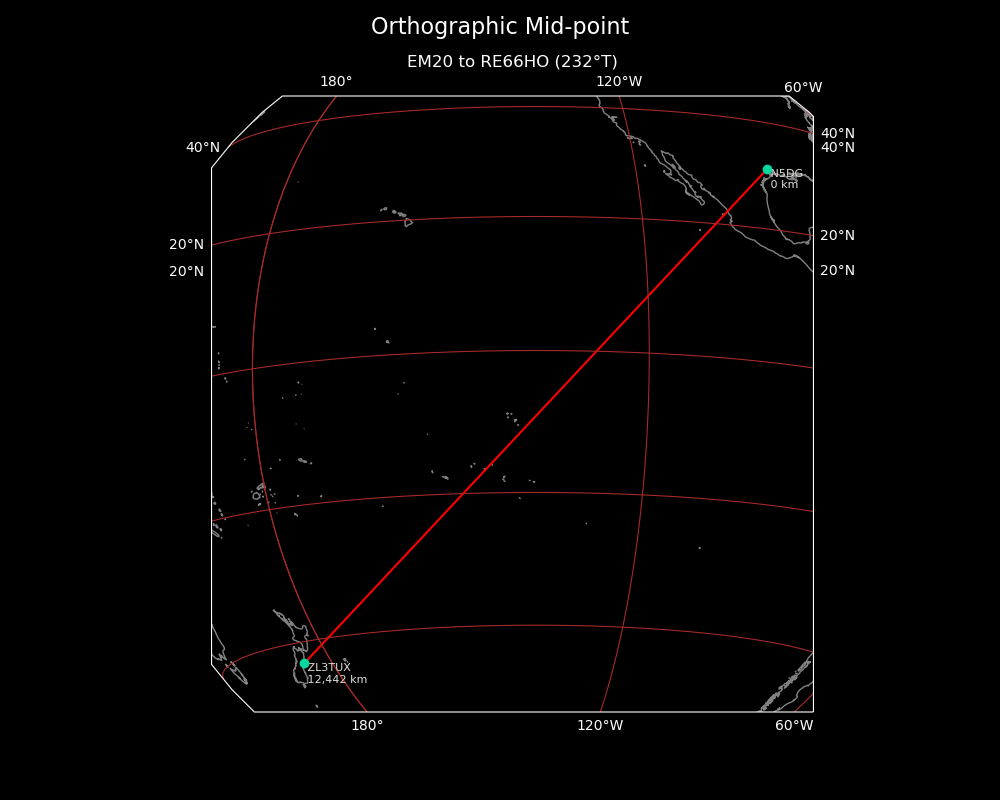Click the ZL3TUX station marker dot

304,663
